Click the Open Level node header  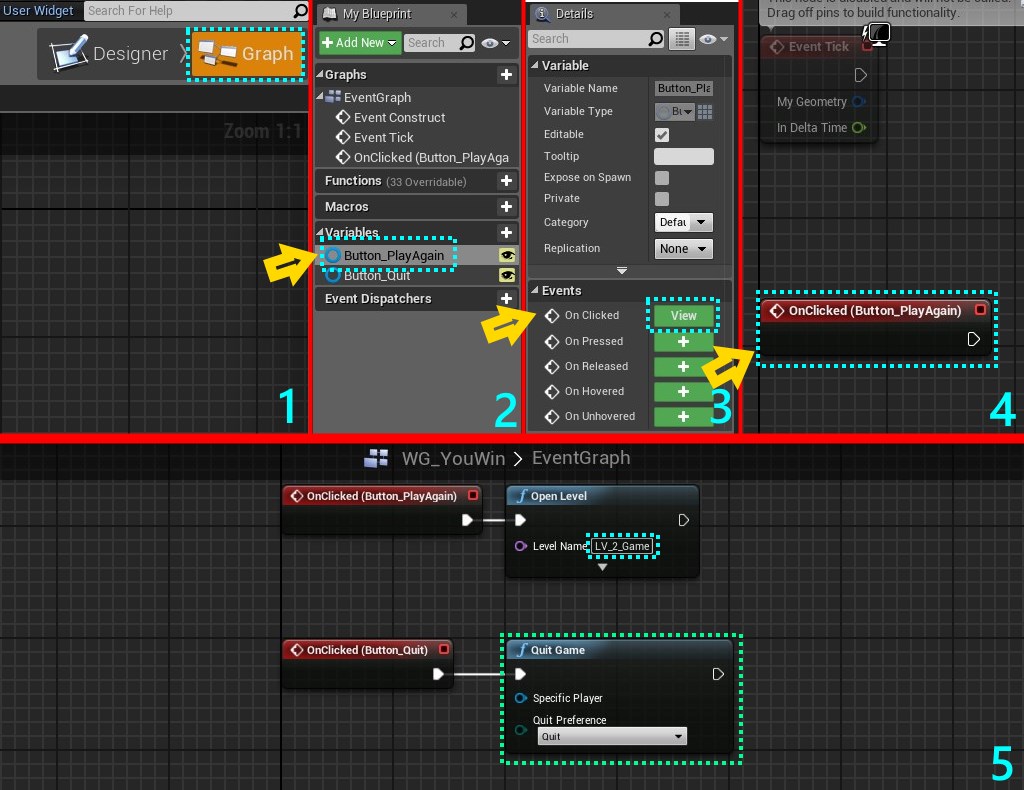click(602, 496)
